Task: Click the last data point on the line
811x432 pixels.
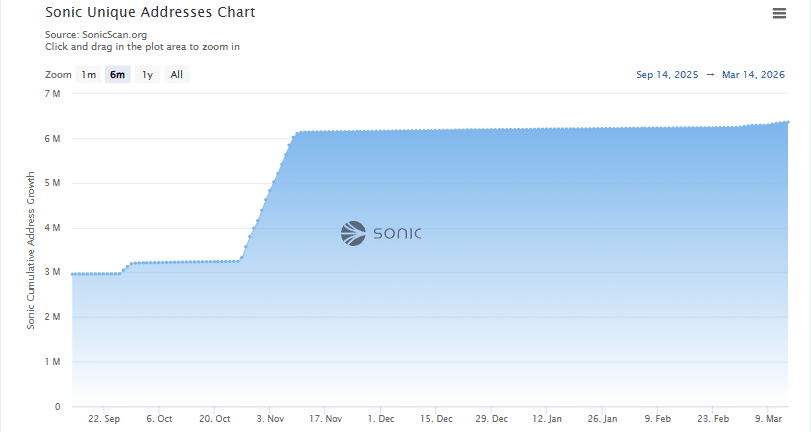Action: pyautogui.click(x=788, y=122)
